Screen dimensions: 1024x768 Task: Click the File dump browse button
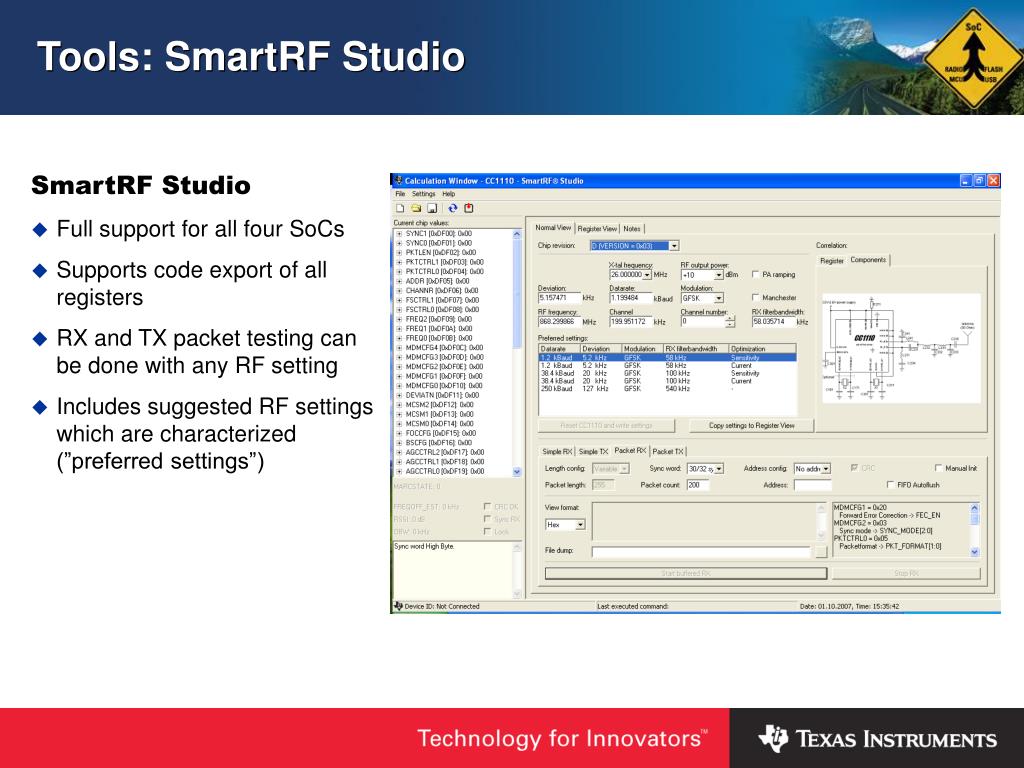coord(821,552)
